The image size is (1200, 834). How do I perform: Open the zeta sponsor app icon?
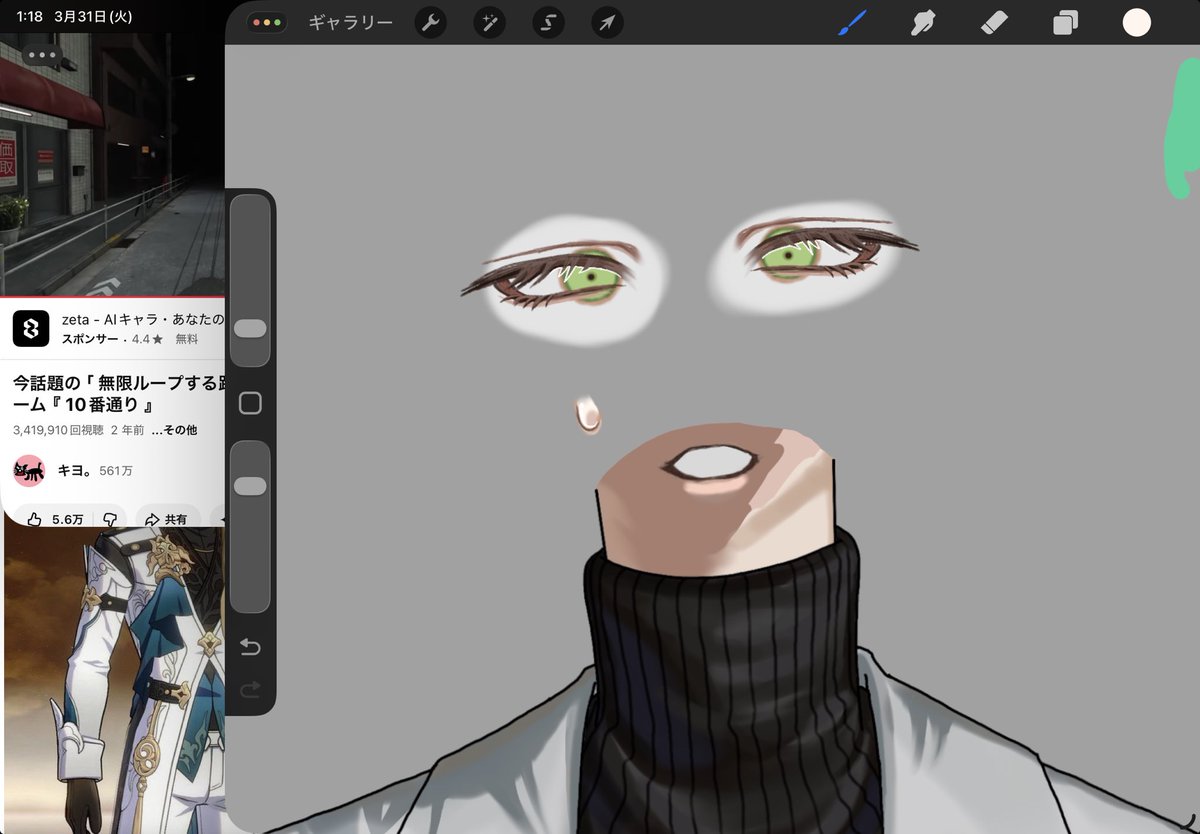coord(31,328)
